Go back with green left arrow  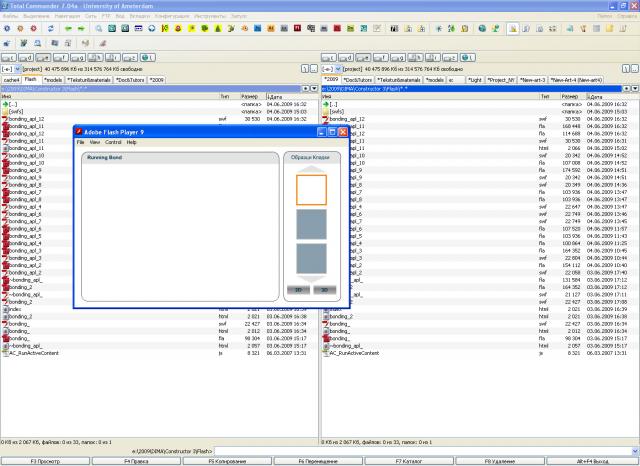(68, 29)
